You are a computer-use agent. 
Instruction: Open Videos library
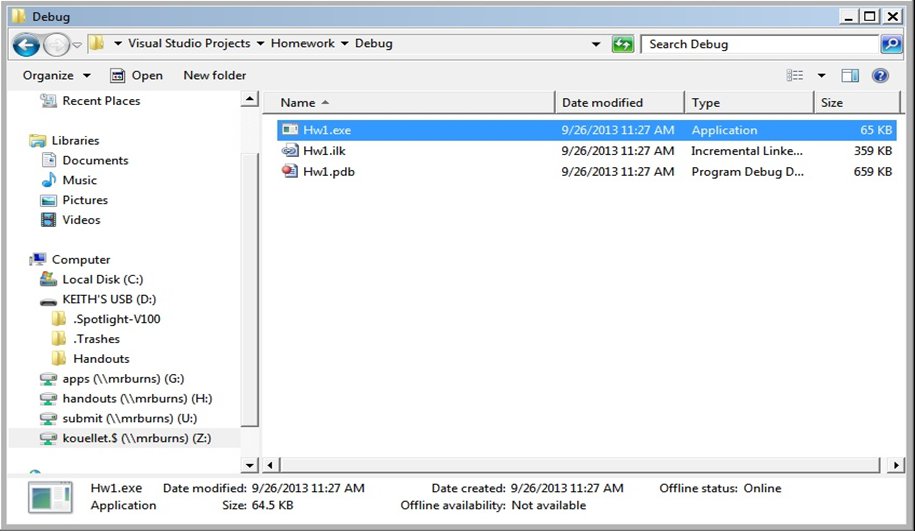point(81,219)
